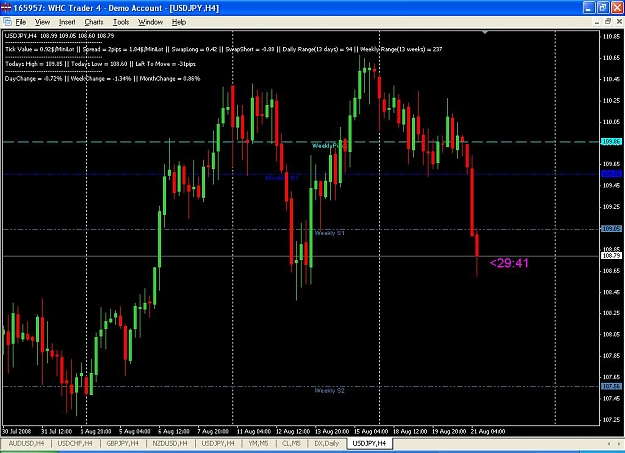625x453 pixels.
Task: Click the 107.25 price scale label
Action: tap(611, 420)
